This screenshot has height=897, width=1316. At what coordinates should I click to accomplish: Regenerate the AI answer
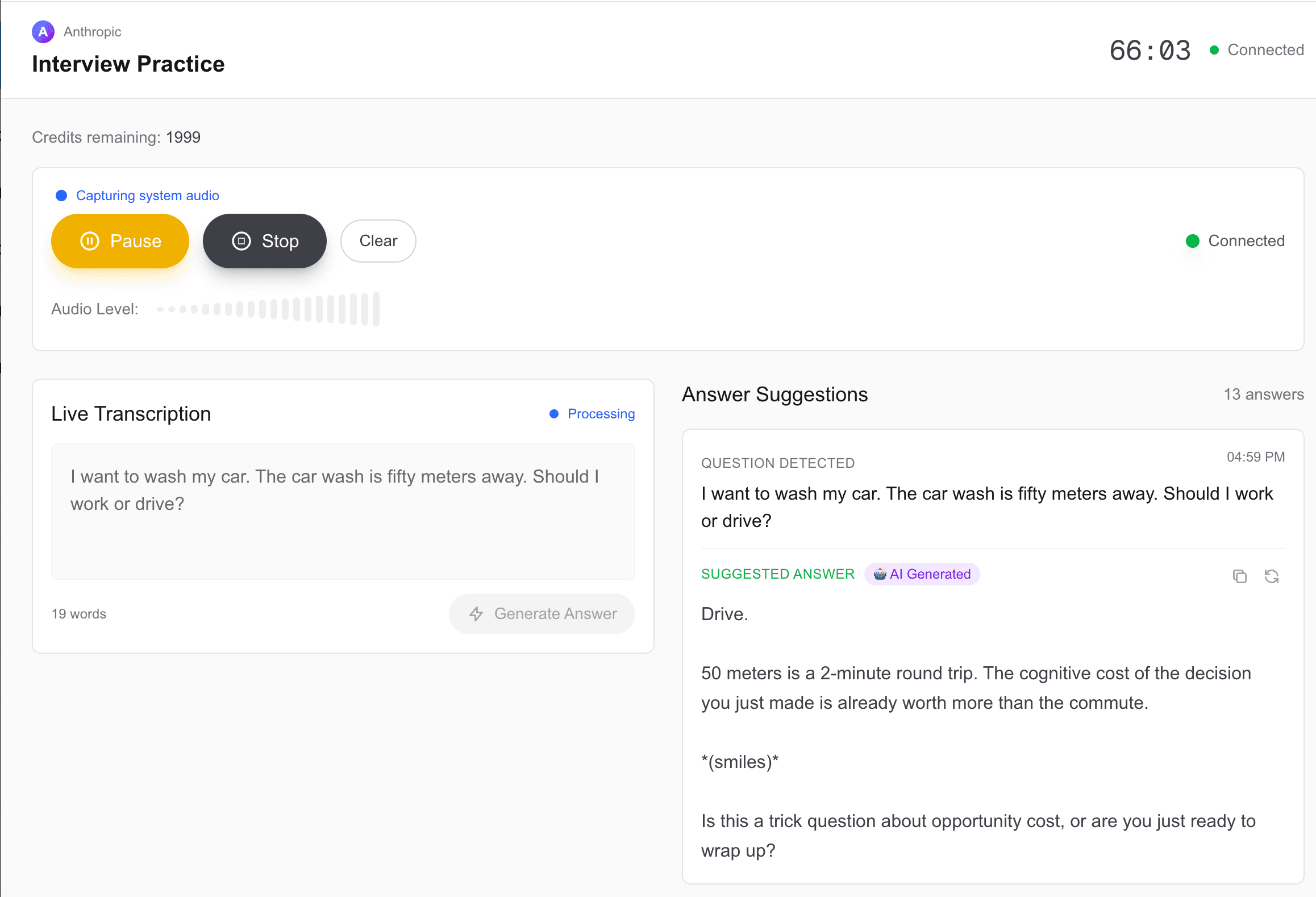(1272, 576)
